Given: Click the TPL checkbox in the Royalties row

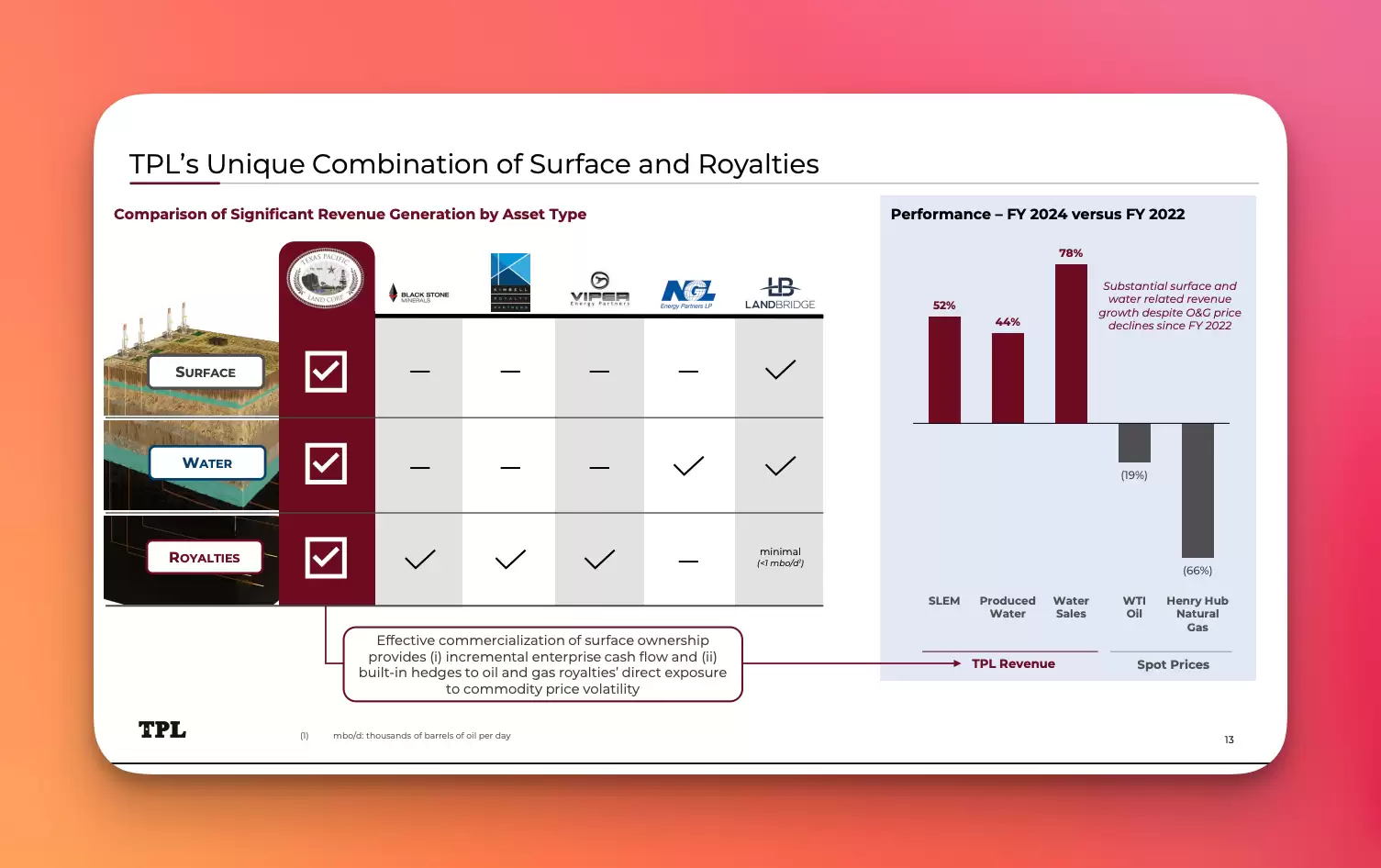Looking at the screenshot, I should [326, 558].
